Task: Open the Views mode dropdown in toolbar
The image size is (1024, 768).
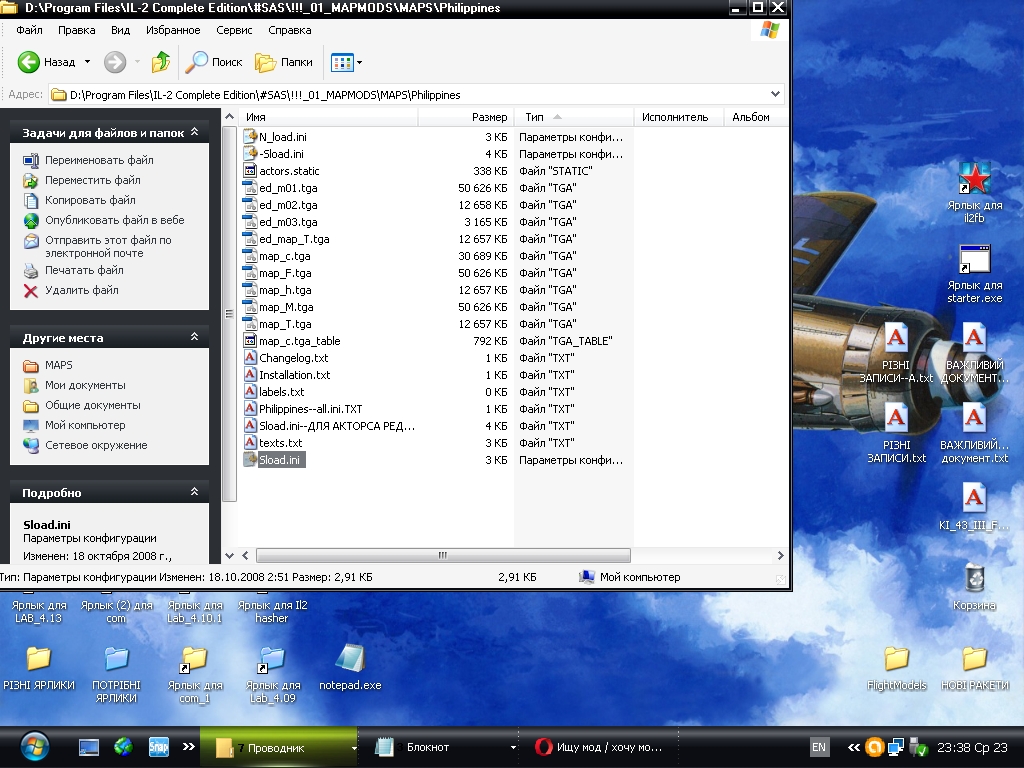Action: (x=358, y=62)
